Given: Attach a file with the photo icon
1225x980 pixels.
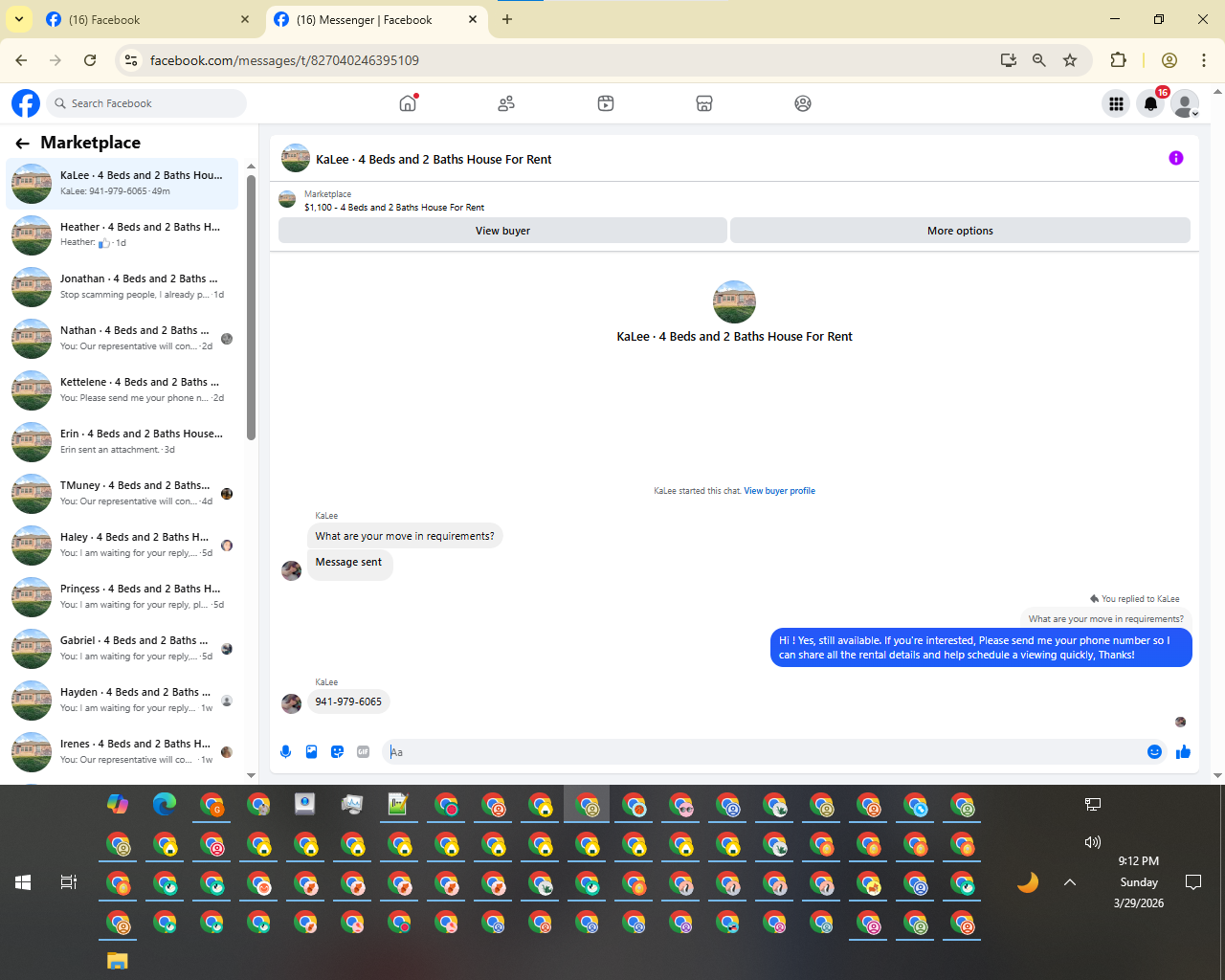Looking at the screenshot, I should pos(311,752).
